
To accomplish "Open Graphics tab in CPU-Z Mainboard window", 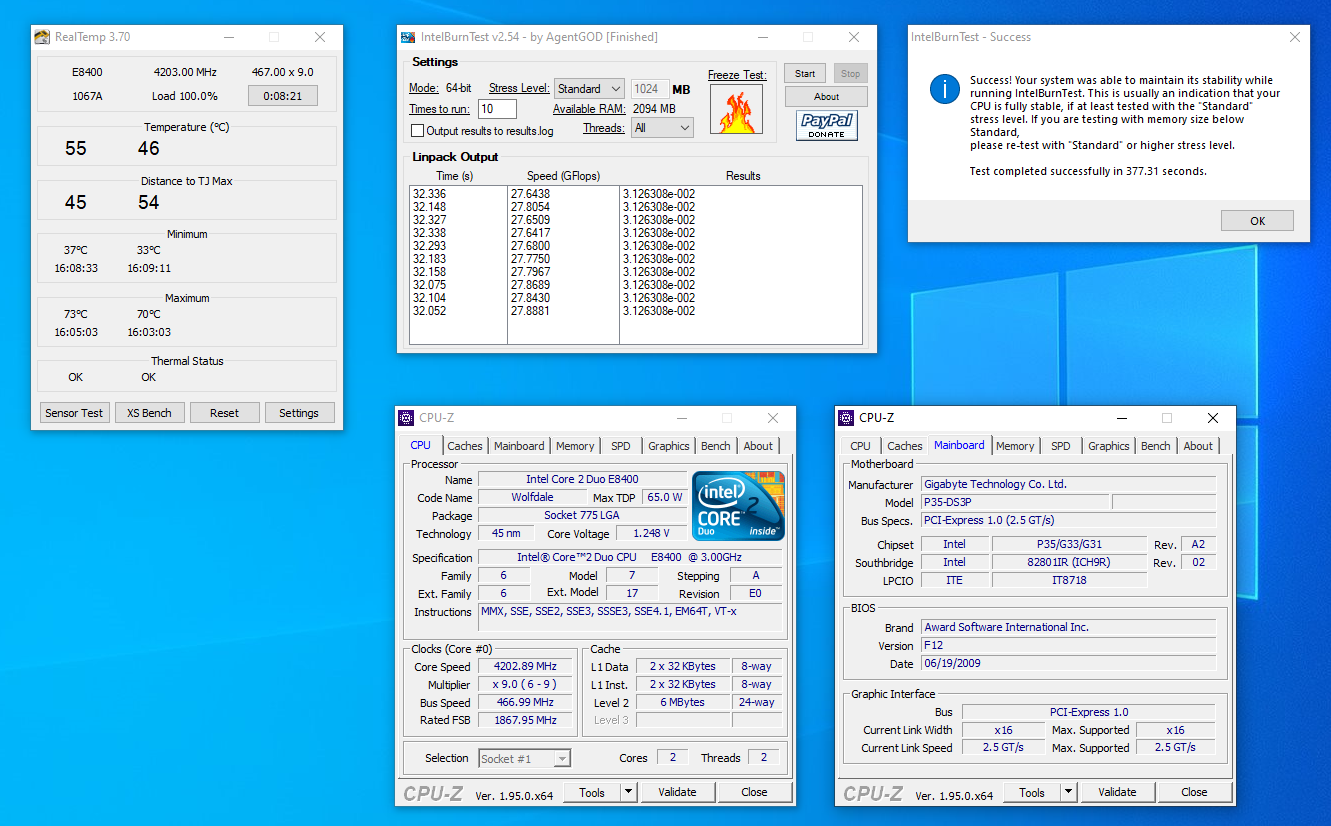I will point(1108,446).
